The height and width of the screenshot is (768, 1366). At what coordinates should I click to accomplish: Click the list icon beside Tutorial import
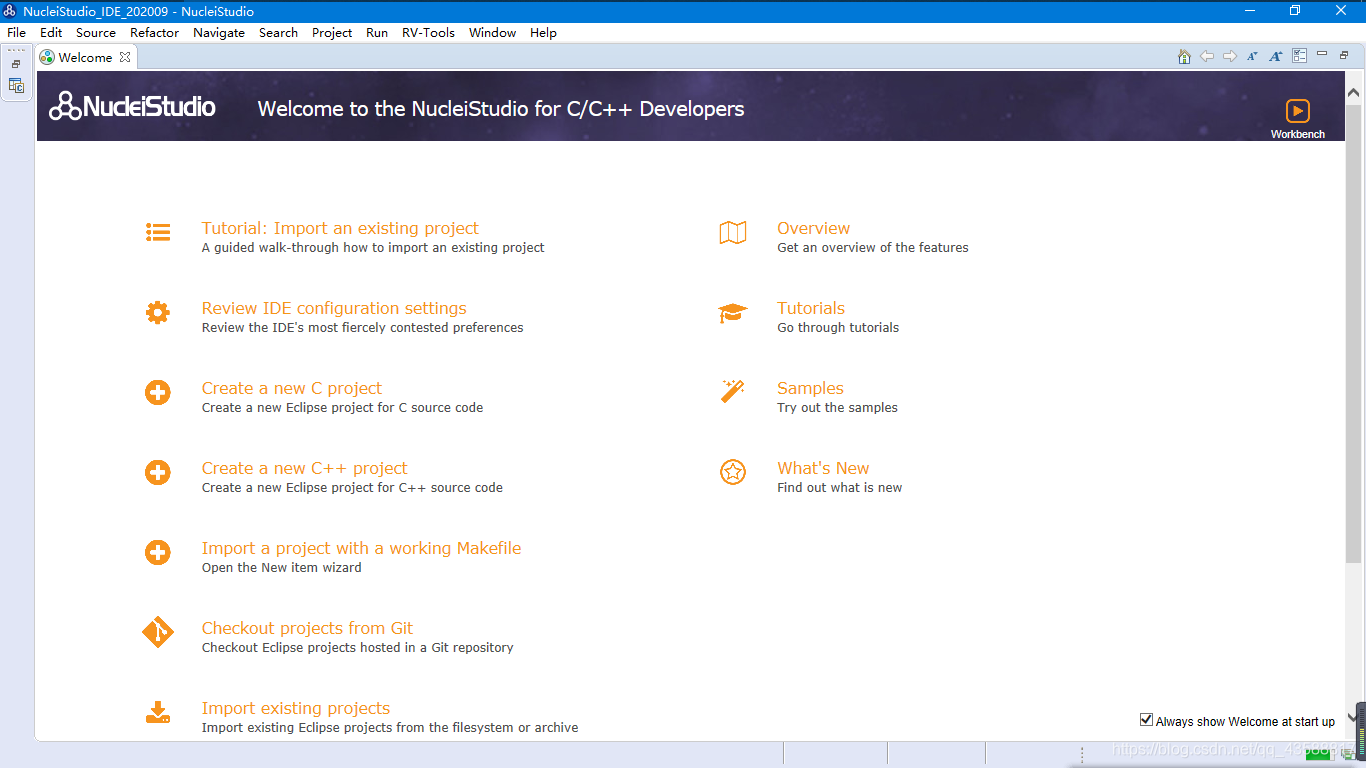click(x=158, y=232)
